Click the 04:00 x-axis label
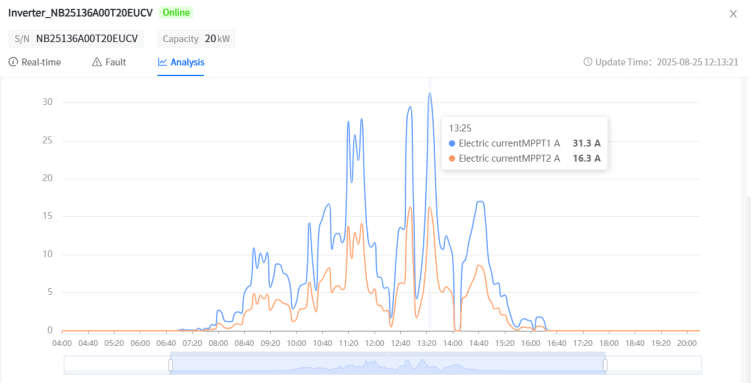Viewport: 751px width, 383px height. click(x=62, y=343)
